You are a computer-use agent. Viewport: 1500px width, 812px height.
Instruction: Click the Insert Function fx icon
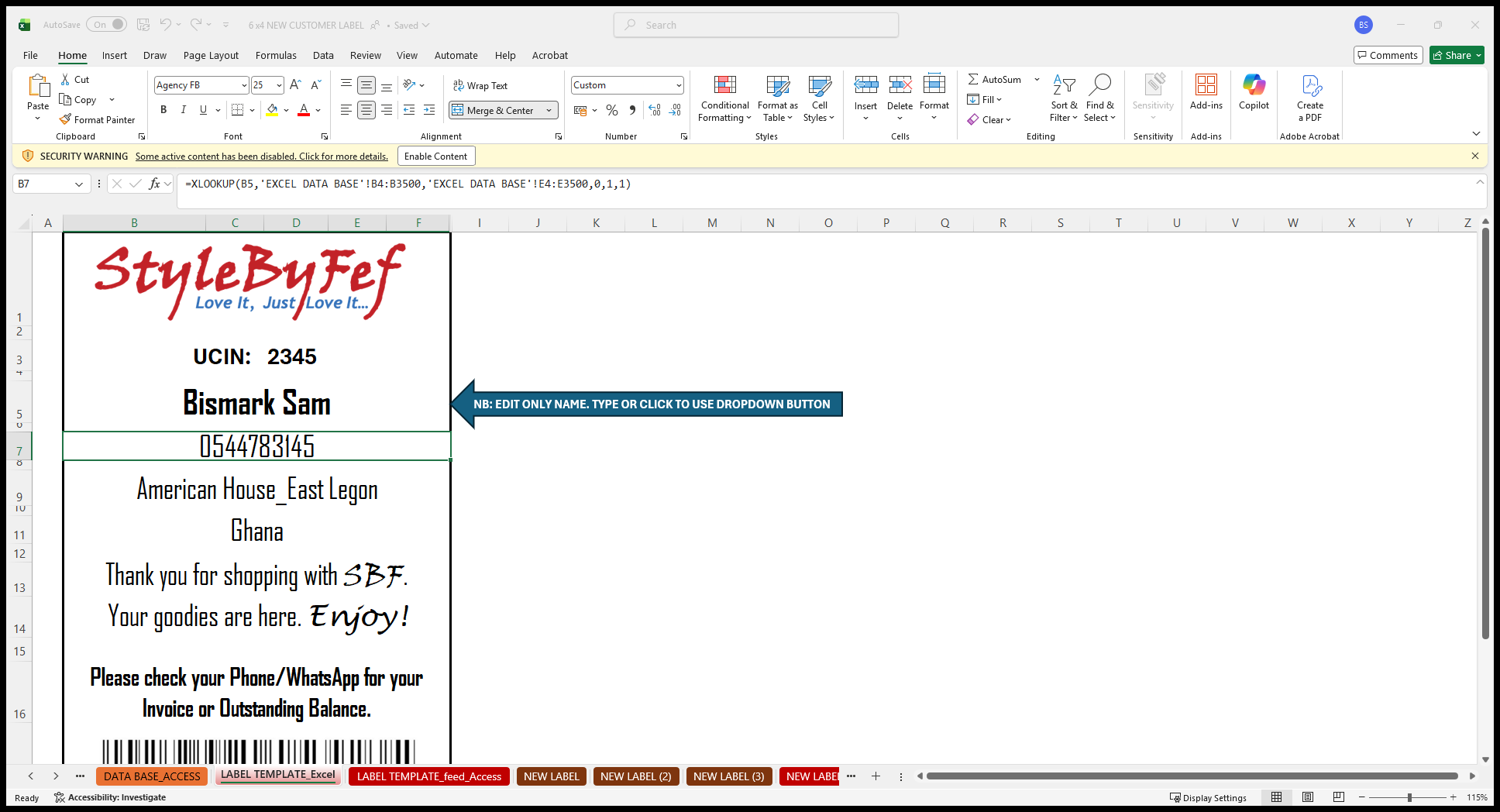tap(155, 184)
